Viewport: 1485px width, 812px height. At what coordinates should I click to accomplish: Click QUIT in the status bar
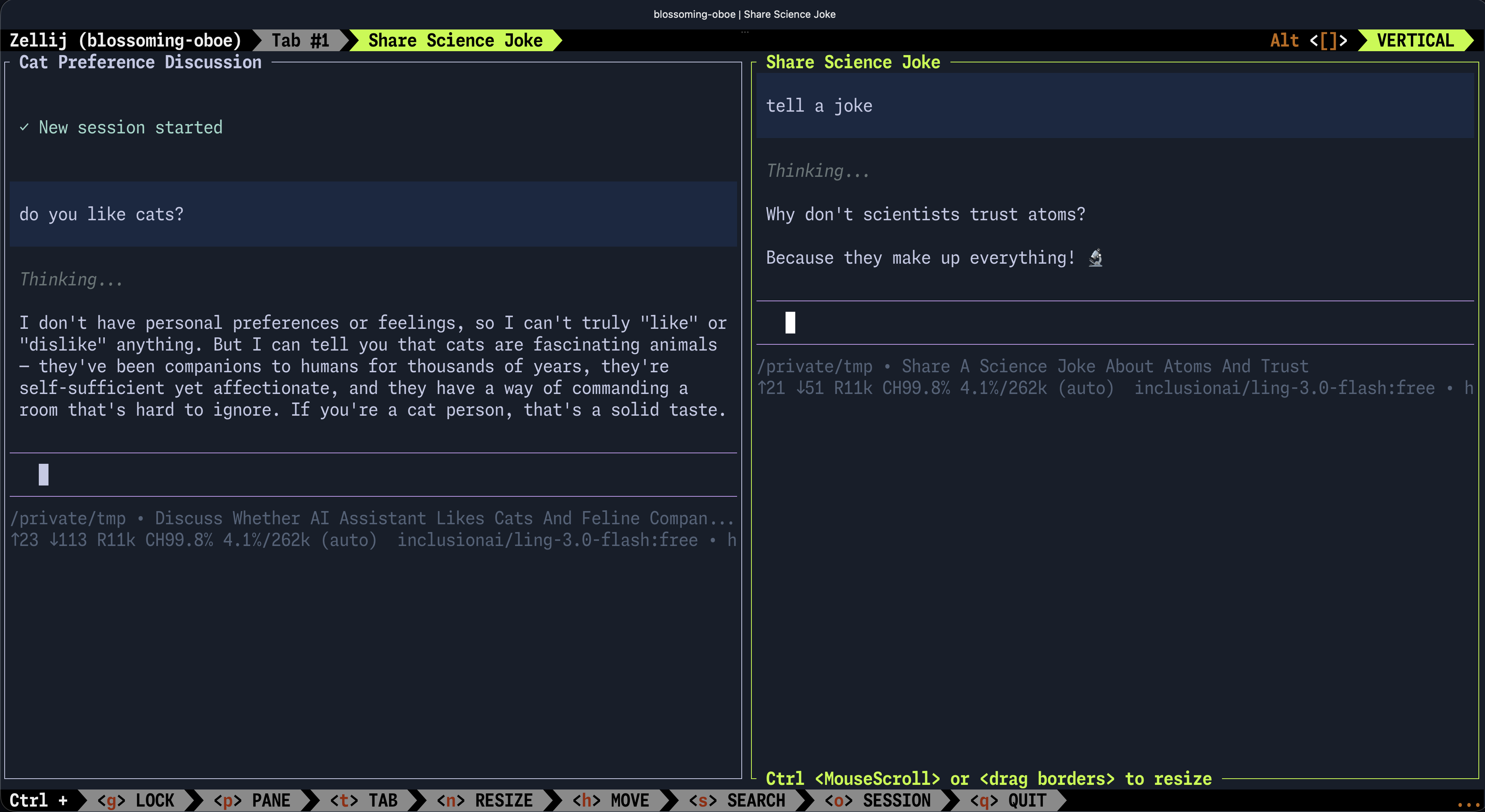(x=1008, y=800)
